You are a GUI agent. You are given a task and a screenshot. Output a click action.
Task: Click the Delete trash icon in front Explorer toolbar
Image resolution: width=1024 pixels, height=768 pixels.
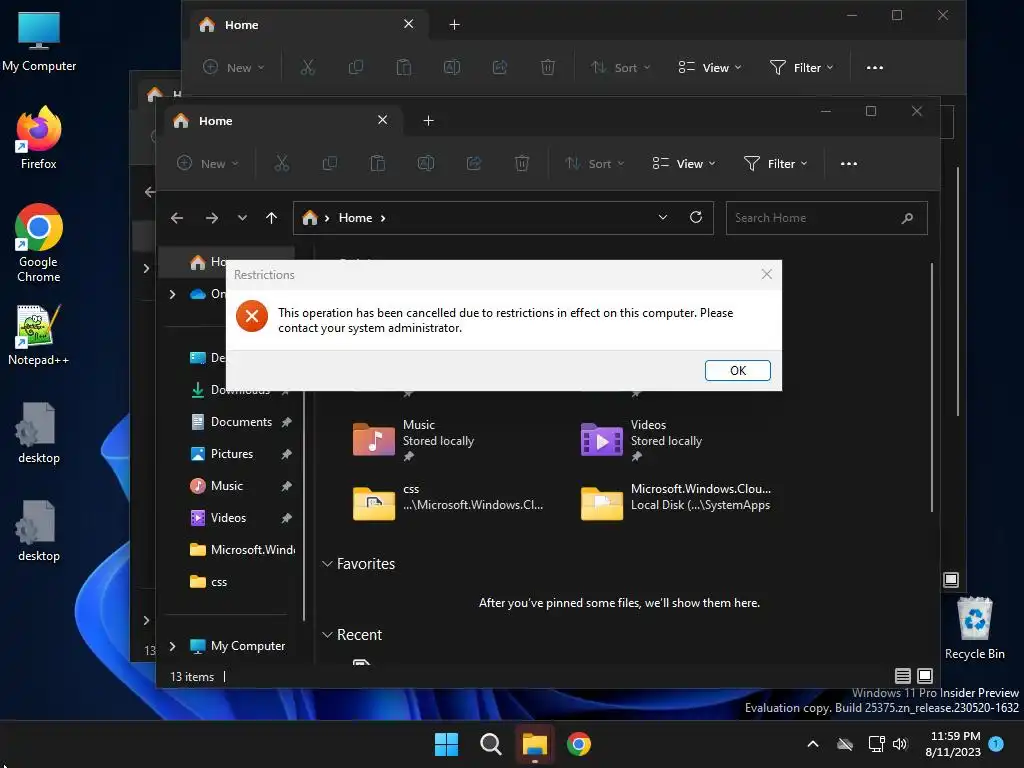coord(522,163)
